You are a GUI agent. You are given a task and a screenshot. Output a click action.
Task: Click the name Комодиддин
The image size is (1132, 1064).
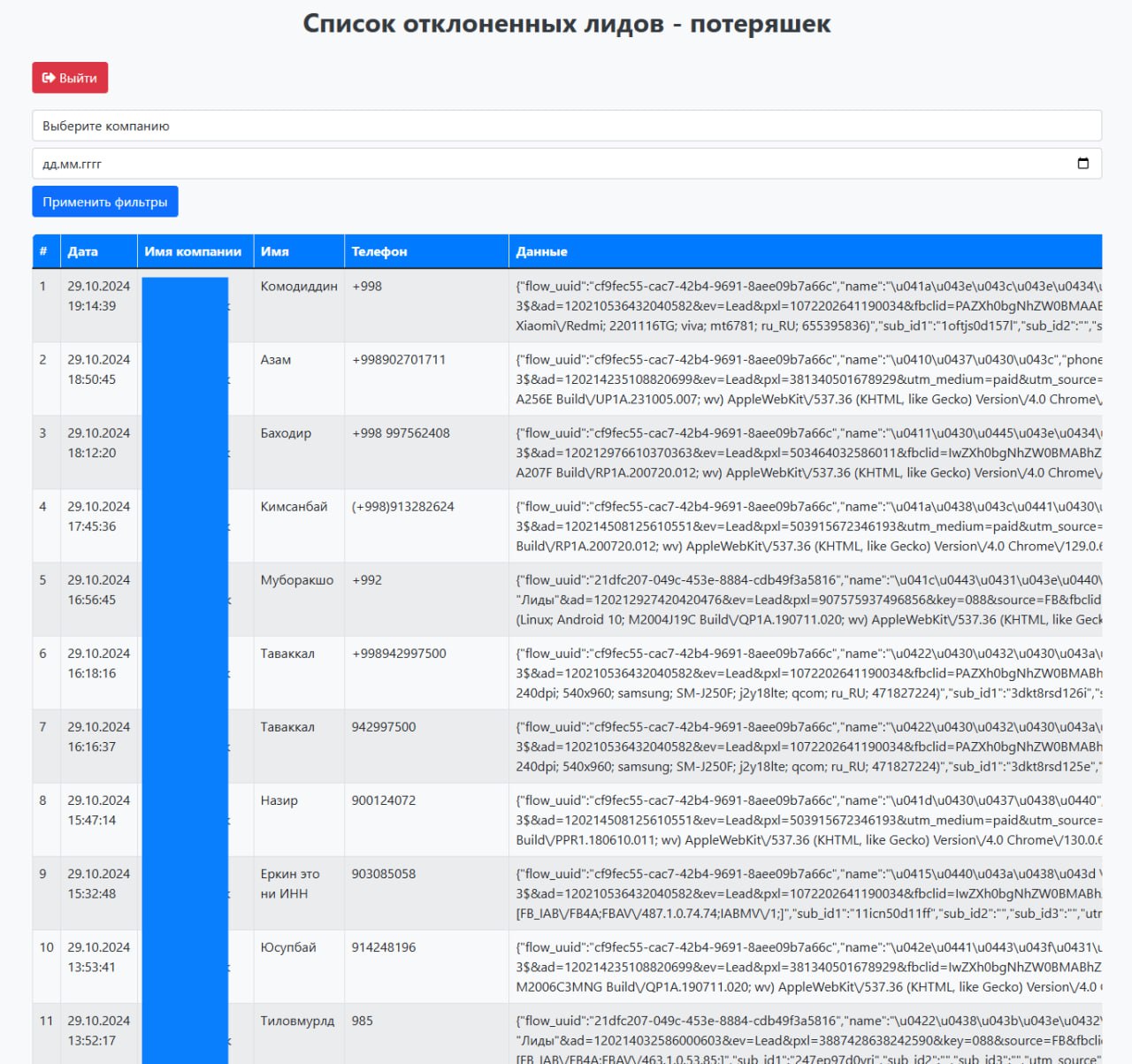(x=299, y=286)
